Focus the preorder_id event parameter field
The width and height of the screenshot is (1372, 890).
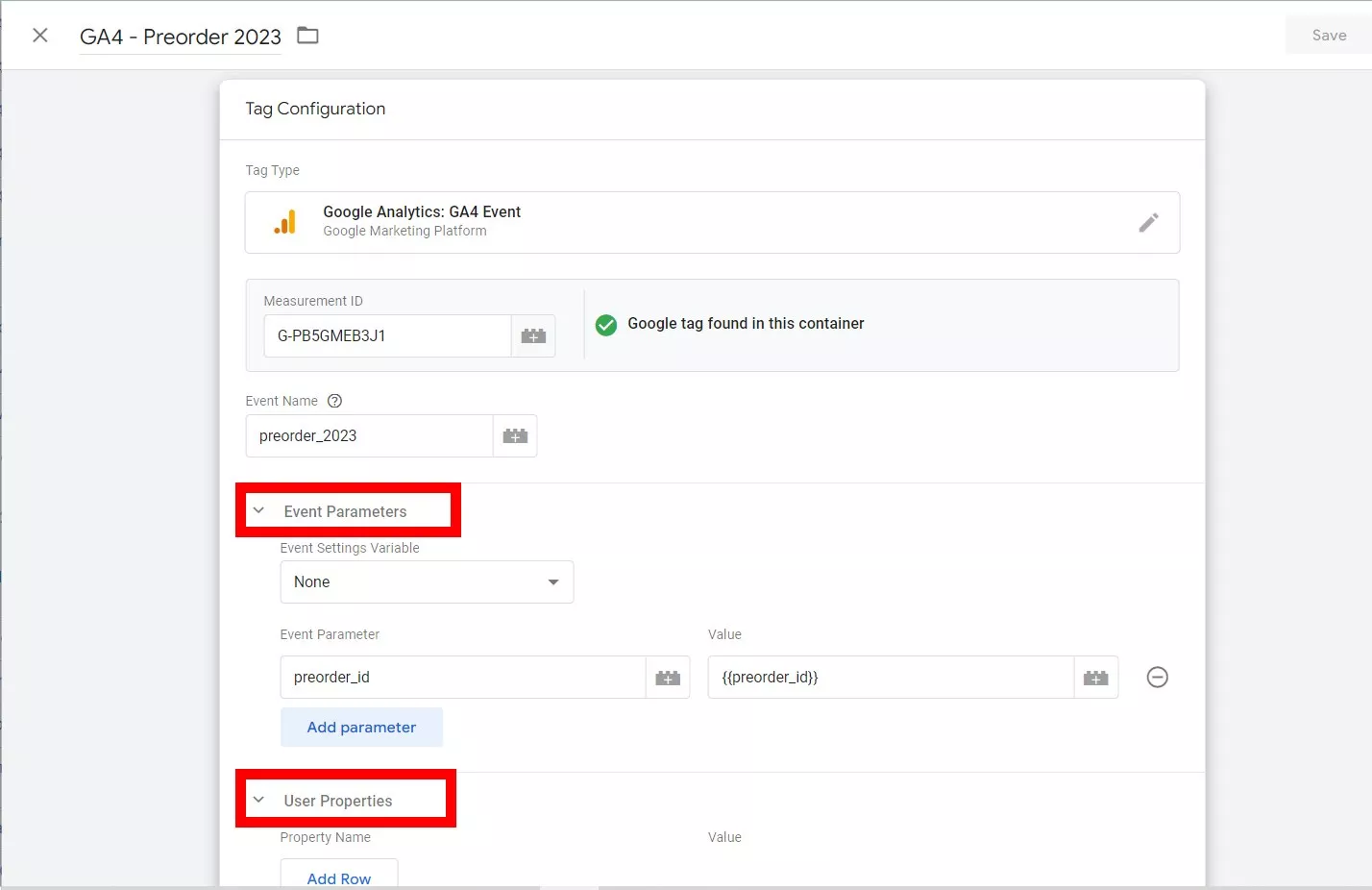[463, 678]
